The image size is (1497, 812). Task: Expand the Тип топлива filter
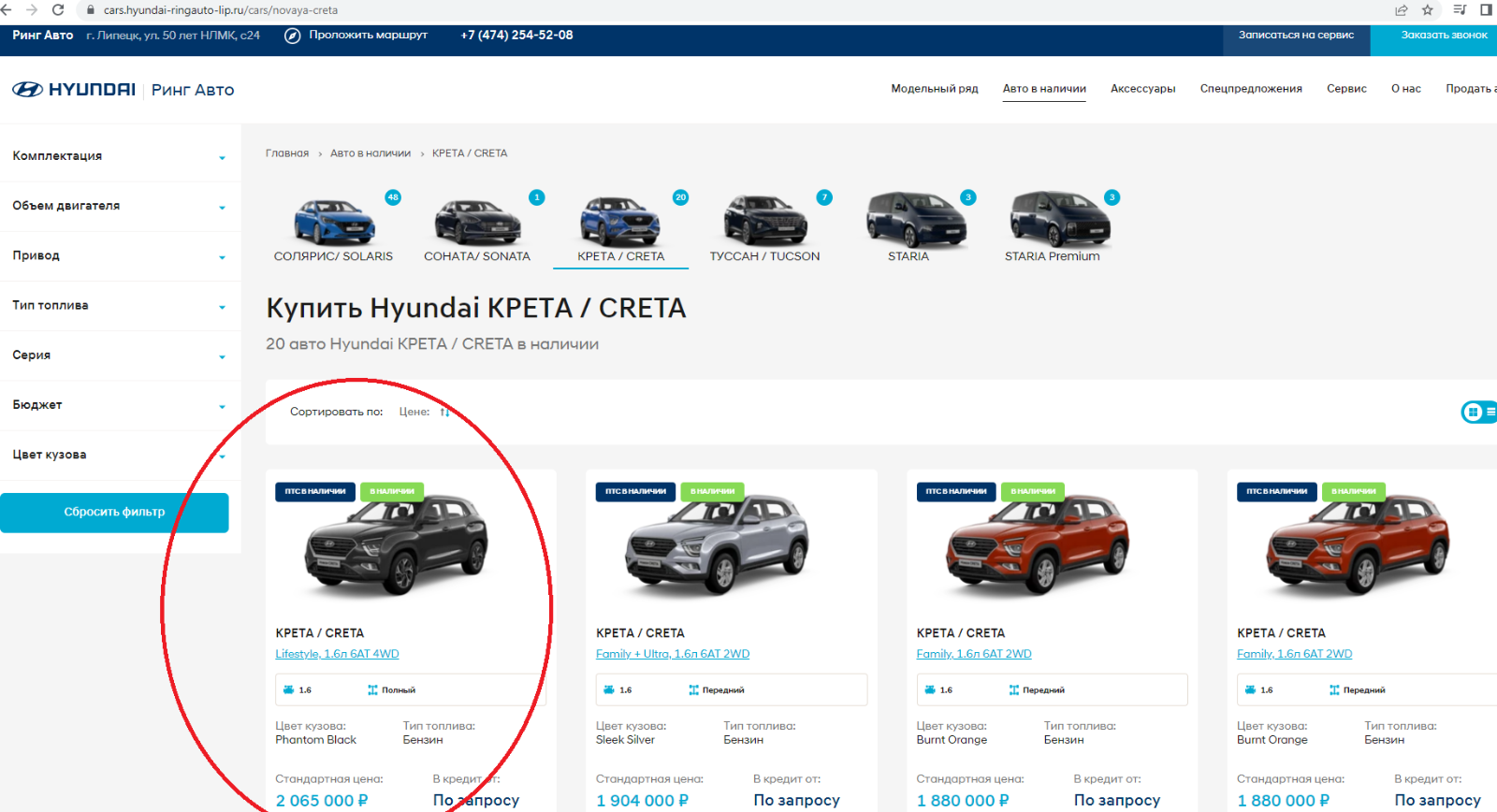coord(120,306)
